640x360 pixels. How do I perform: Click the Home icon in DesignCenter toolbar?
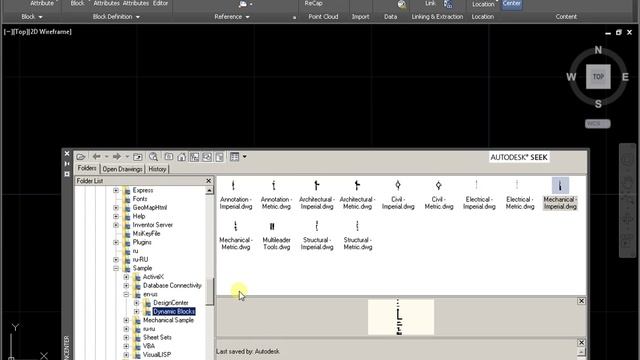pyautogui.click(x=182, y=157)
